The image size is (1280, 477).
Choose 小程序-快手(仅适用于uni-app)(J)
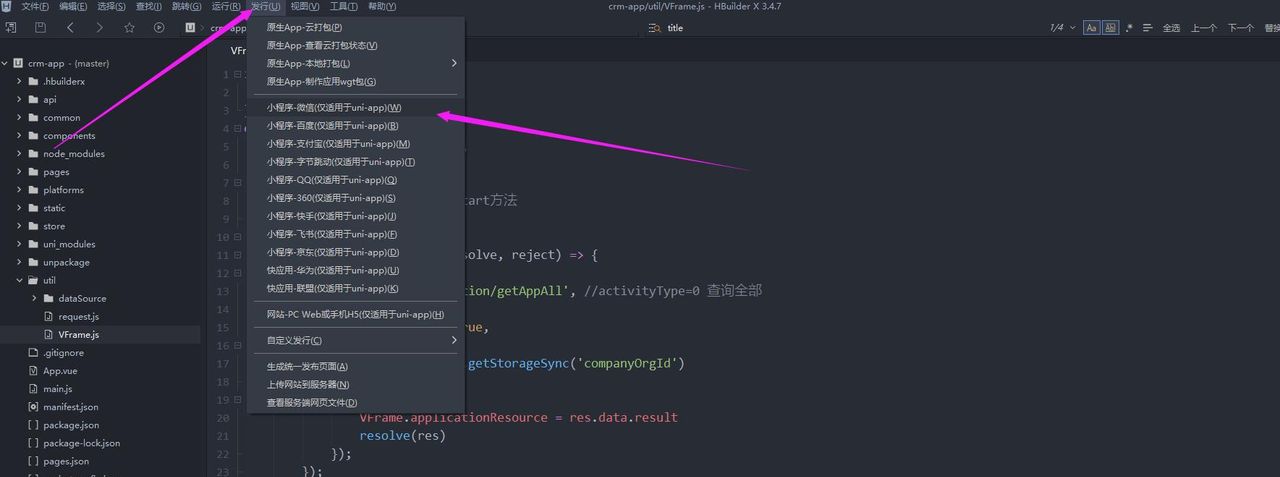point(356,215)
